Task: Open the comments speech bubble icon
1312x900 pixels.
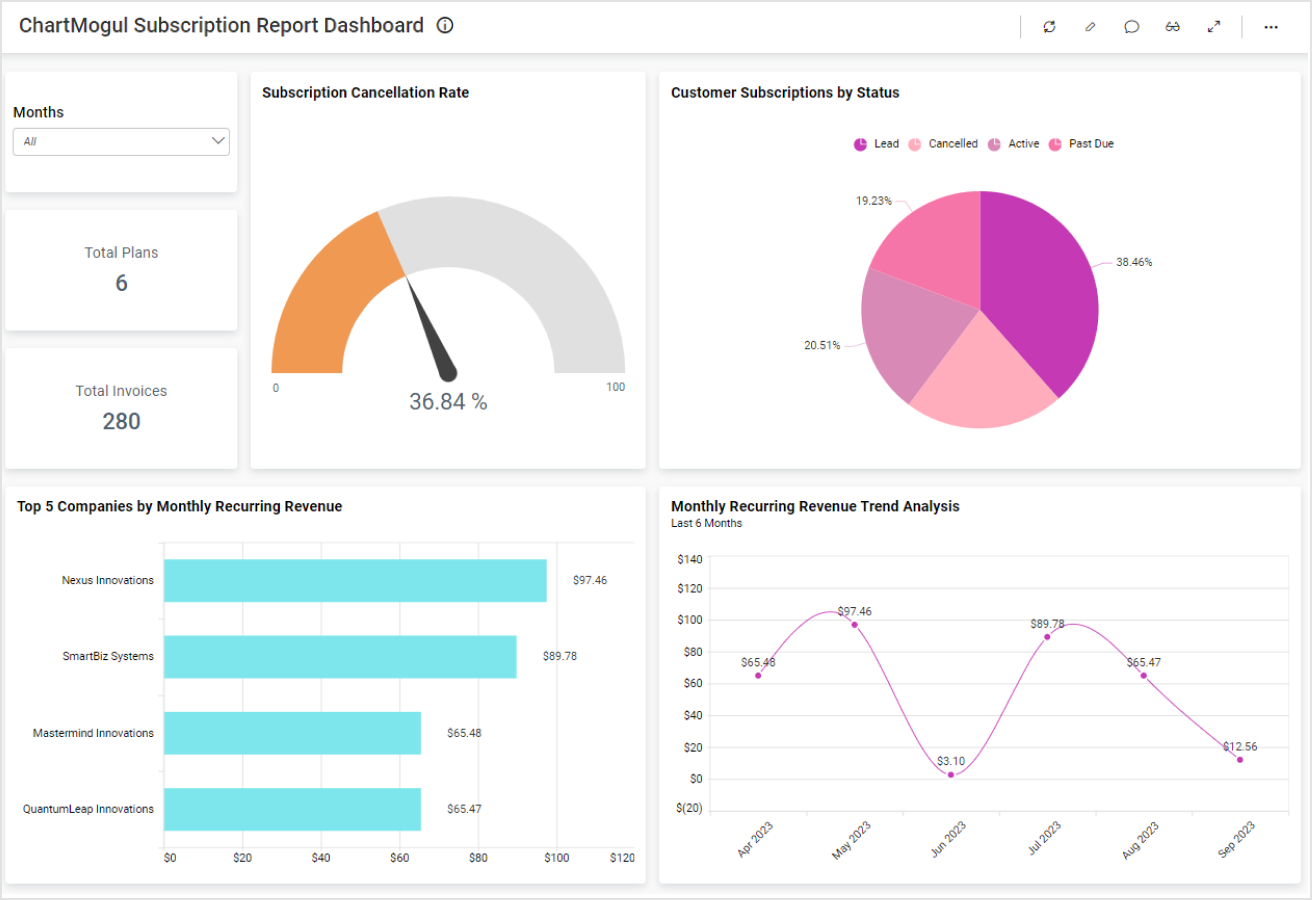Action: coord(1131,27)
